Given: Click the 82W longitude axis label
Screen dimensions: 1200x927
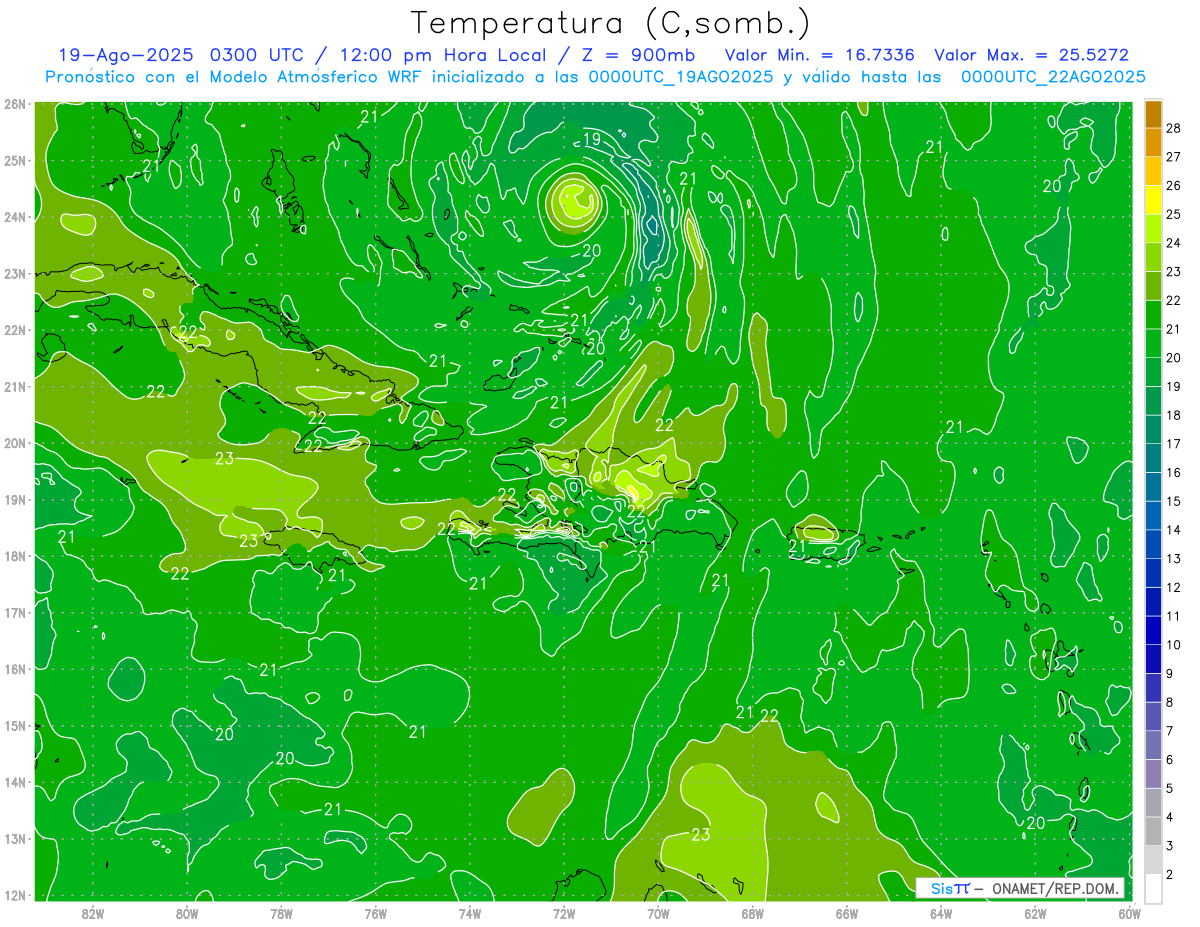Looking at the screenshot, I should click(92, 913).
